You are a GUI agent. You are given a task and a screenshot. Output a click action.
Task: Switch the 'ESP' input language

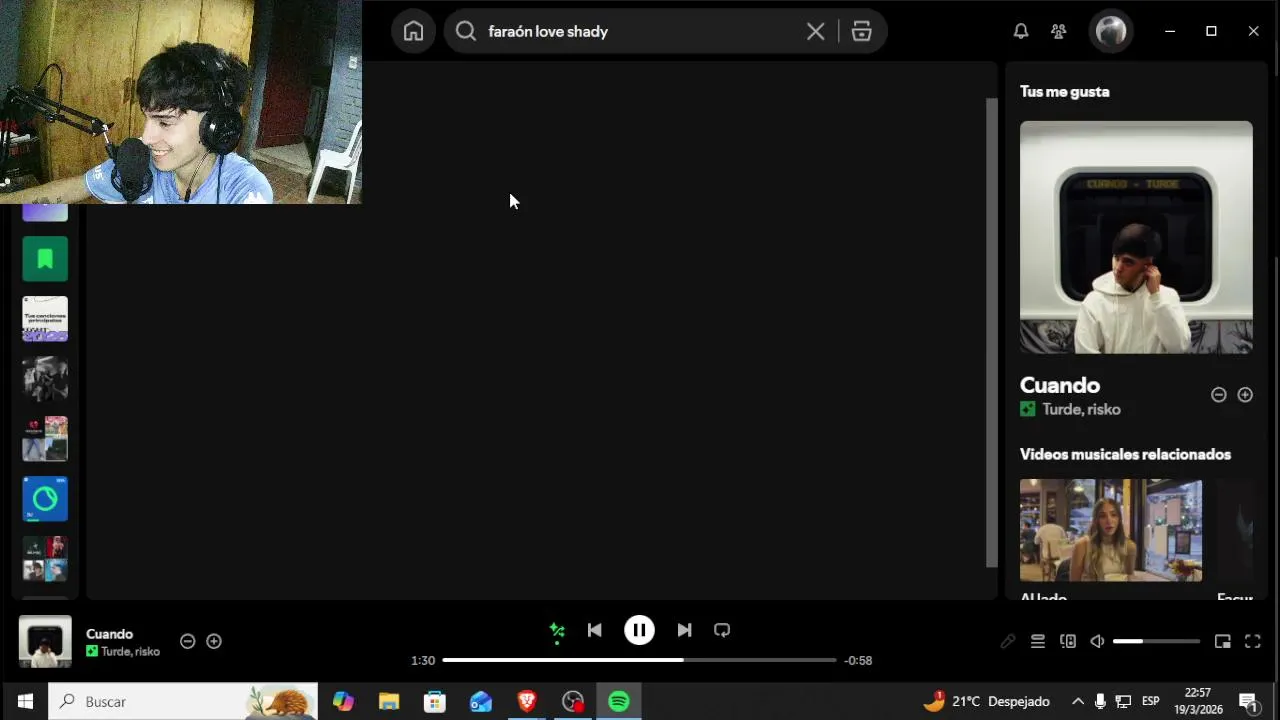point(1151,701)
